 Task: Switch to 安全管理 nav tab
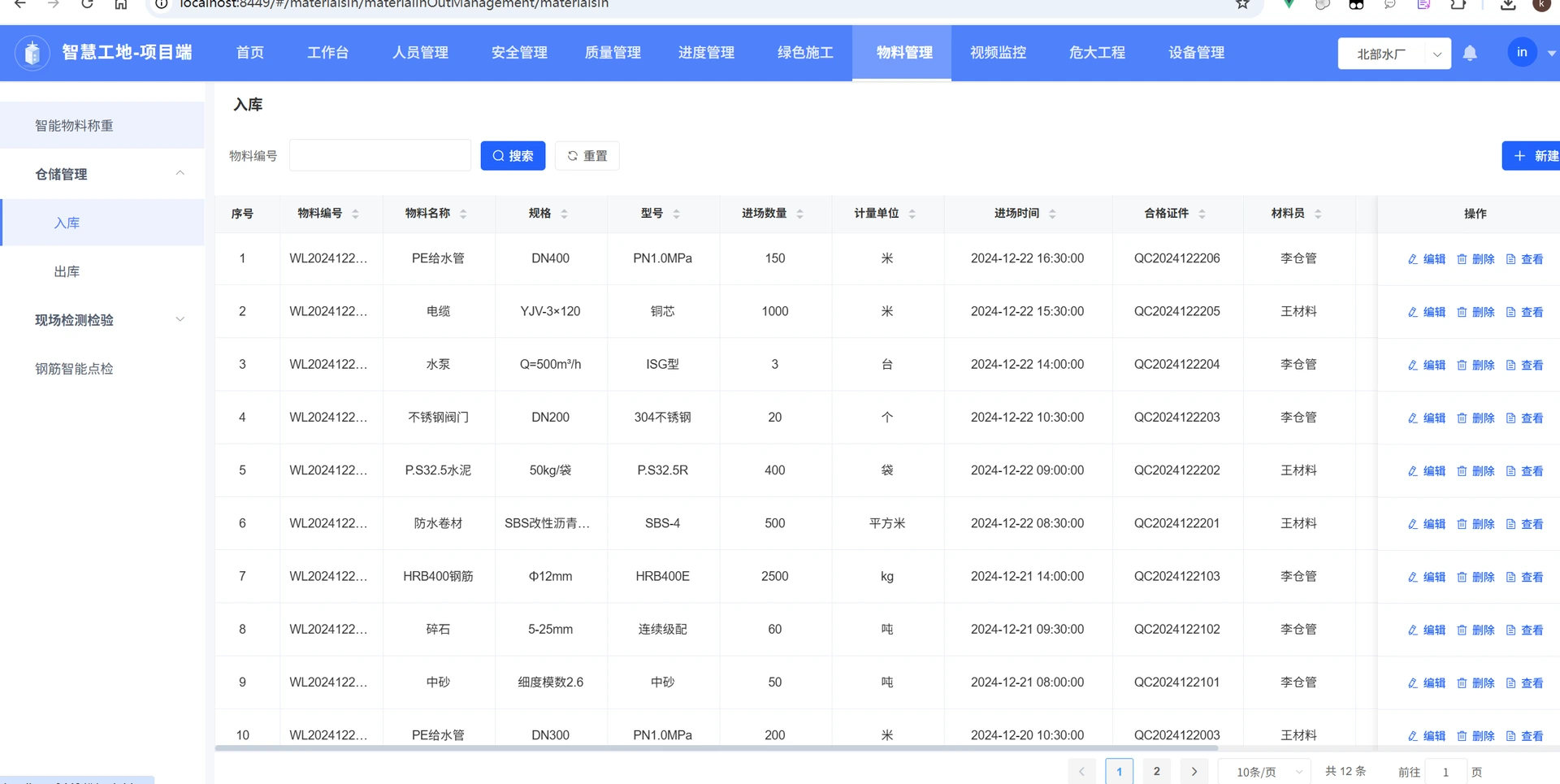(x=519, y=53)
